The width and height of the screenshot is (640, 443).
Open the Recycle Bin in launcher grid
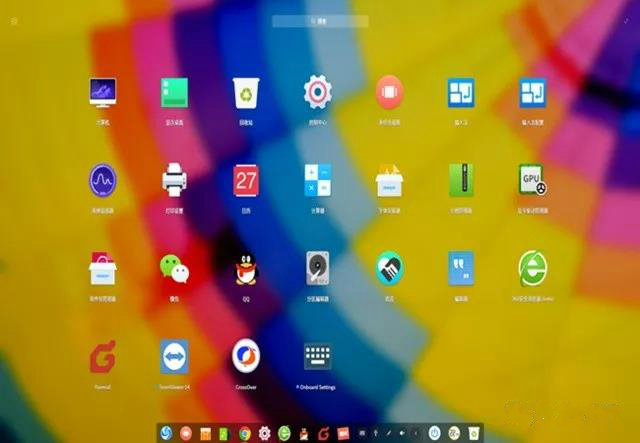pos(246,93)
